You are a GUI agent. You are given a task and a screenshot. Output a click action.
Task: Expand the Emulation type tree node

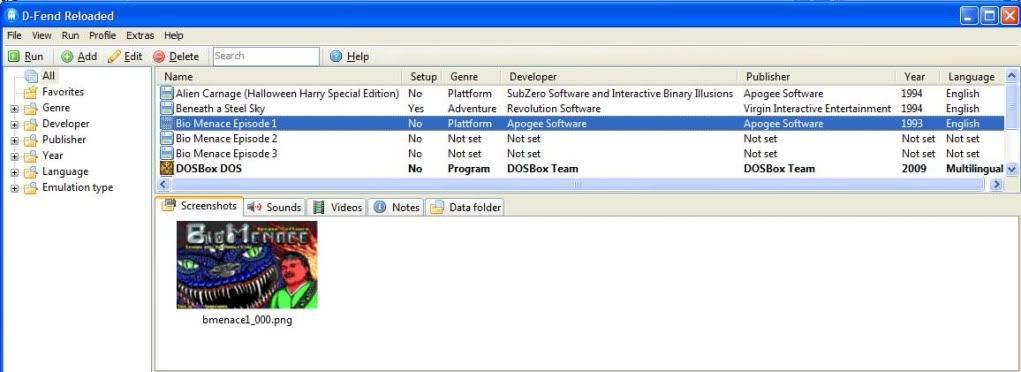(14, 188)
